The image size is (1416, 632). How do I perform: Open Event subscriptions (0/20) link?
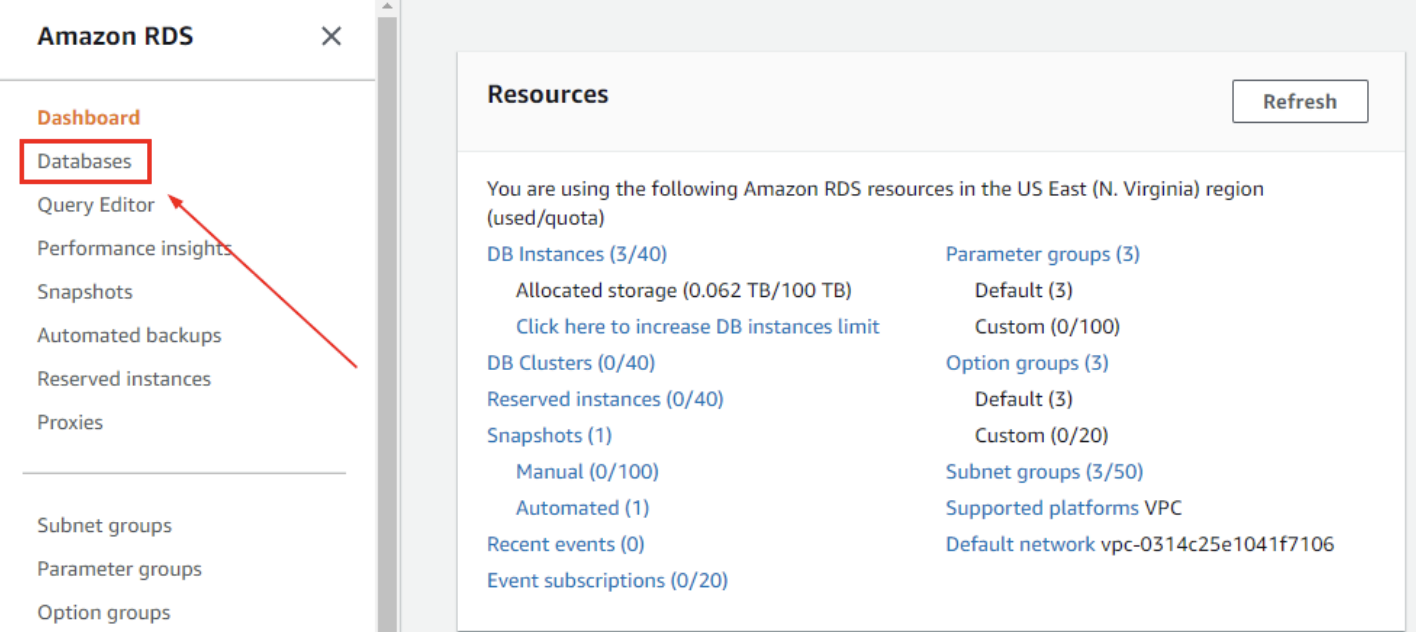(x=607, y=580)
